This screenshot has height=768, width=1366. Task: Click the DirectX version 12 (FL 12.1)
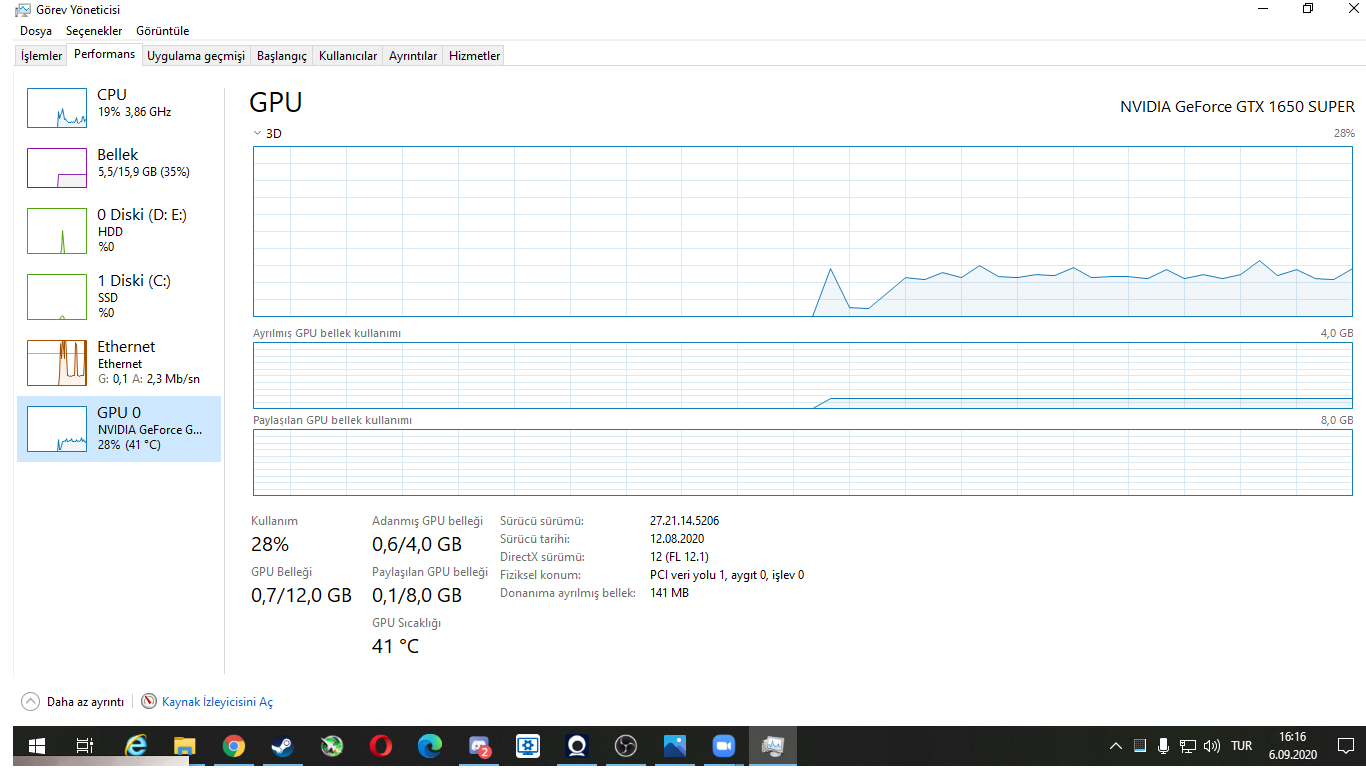click(x=679, y=557)
